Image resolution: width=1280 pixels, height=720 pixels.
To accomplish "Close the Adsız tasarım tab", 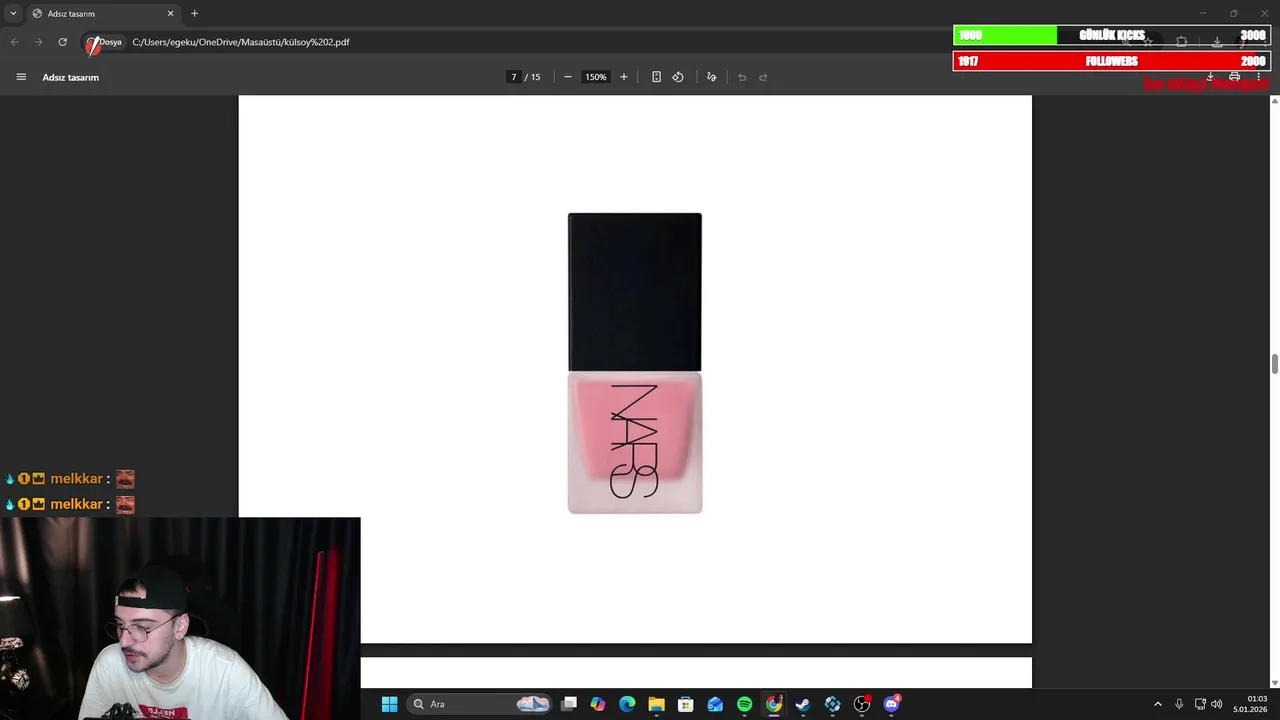I will (x=170, y=13).
